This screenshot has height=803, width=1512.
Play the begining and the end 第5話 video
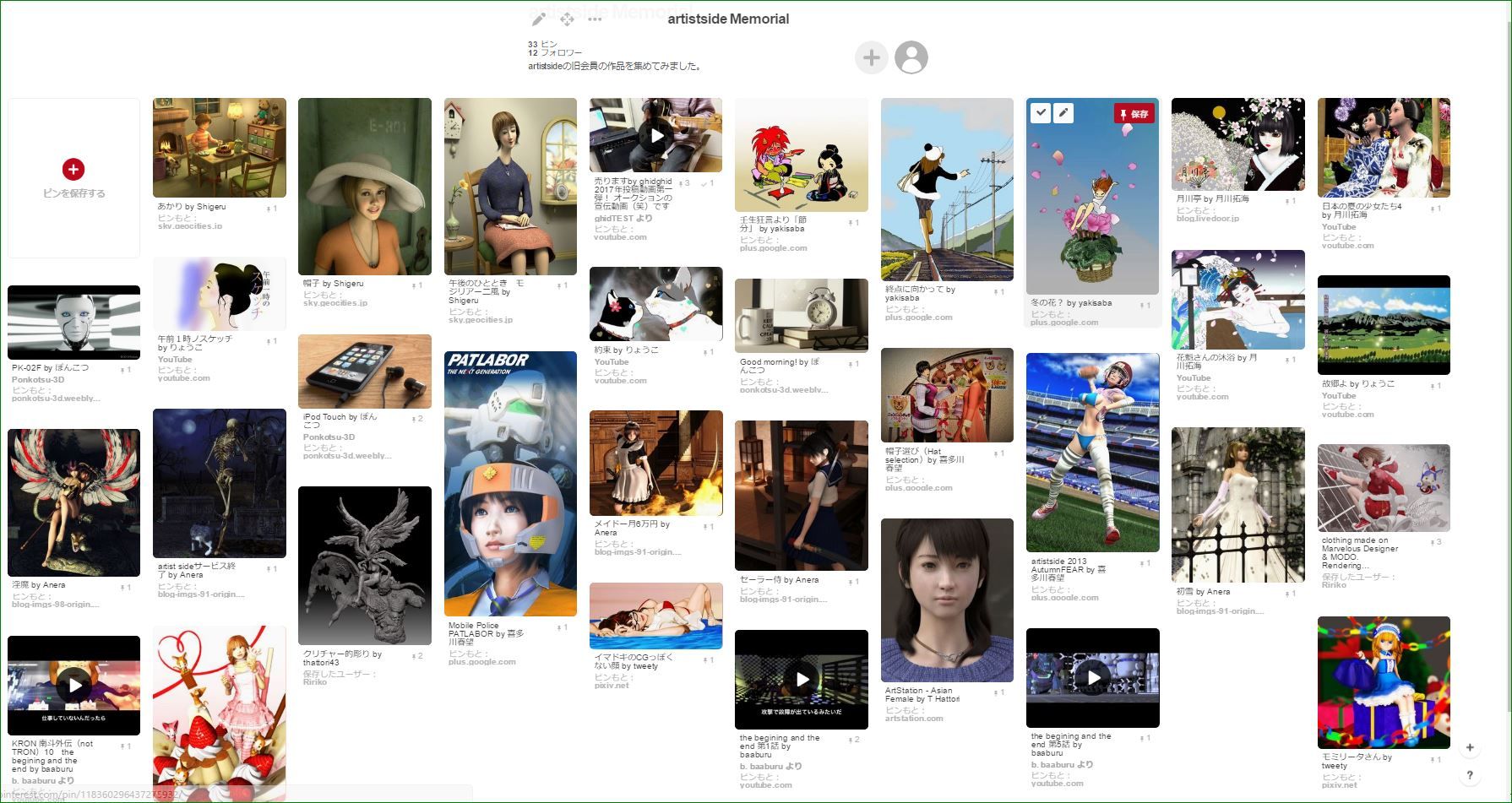tap(1093, 677)
